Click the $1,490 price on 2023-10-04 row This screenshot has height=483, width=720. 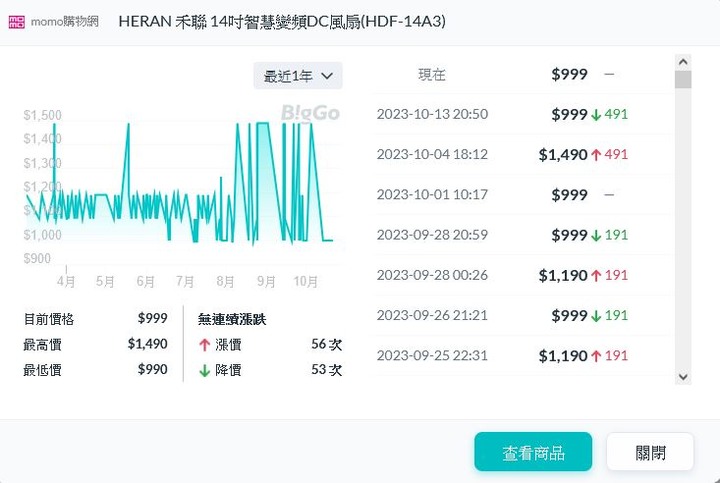click(x=563, y=155)
